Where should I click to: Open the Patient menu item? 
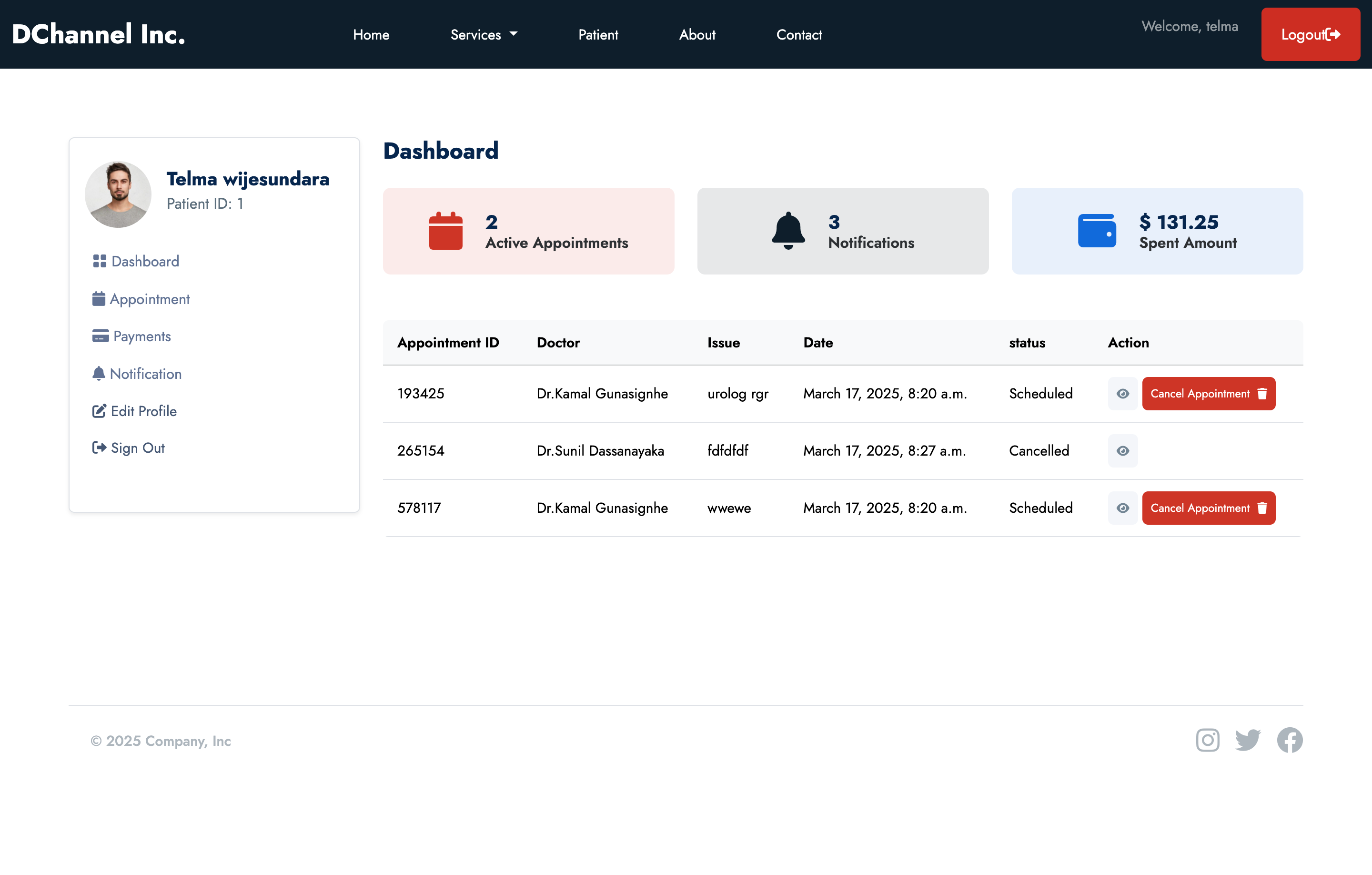pyautogui.click(x=598, y=35)
